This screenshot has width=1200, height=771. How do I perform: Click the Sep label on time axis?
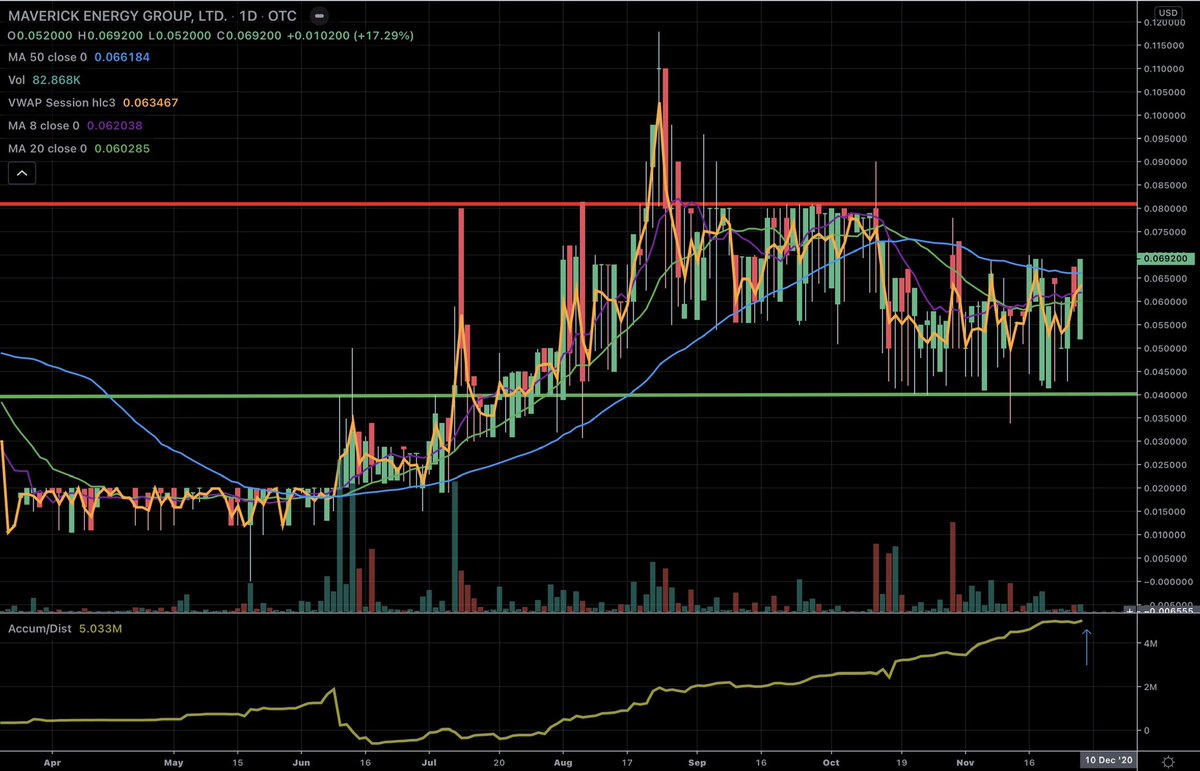click(x=699, y=760)
